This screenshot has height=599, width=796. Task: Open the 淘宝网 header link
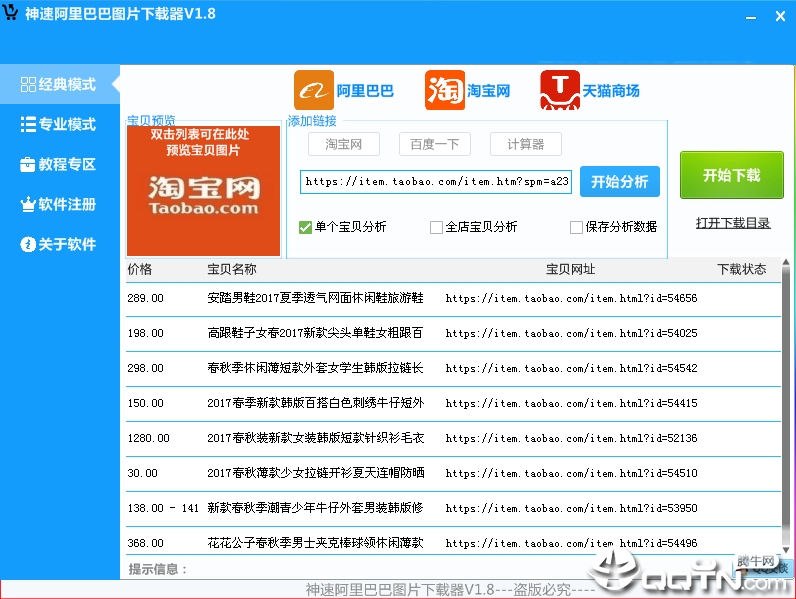click(488, 91)
